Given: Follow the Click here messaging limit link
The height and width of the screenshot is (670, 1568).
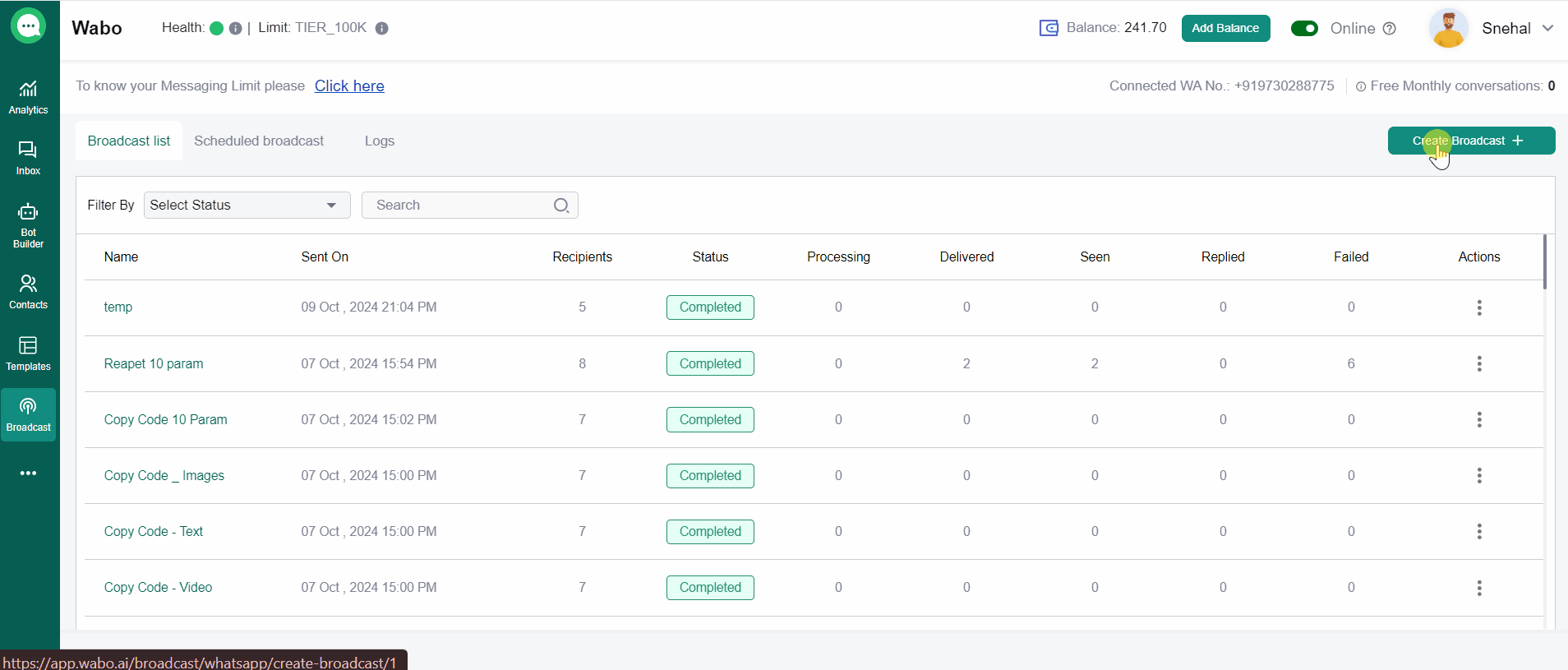Looking at the screenshot, I should click(x=349, y=86).
